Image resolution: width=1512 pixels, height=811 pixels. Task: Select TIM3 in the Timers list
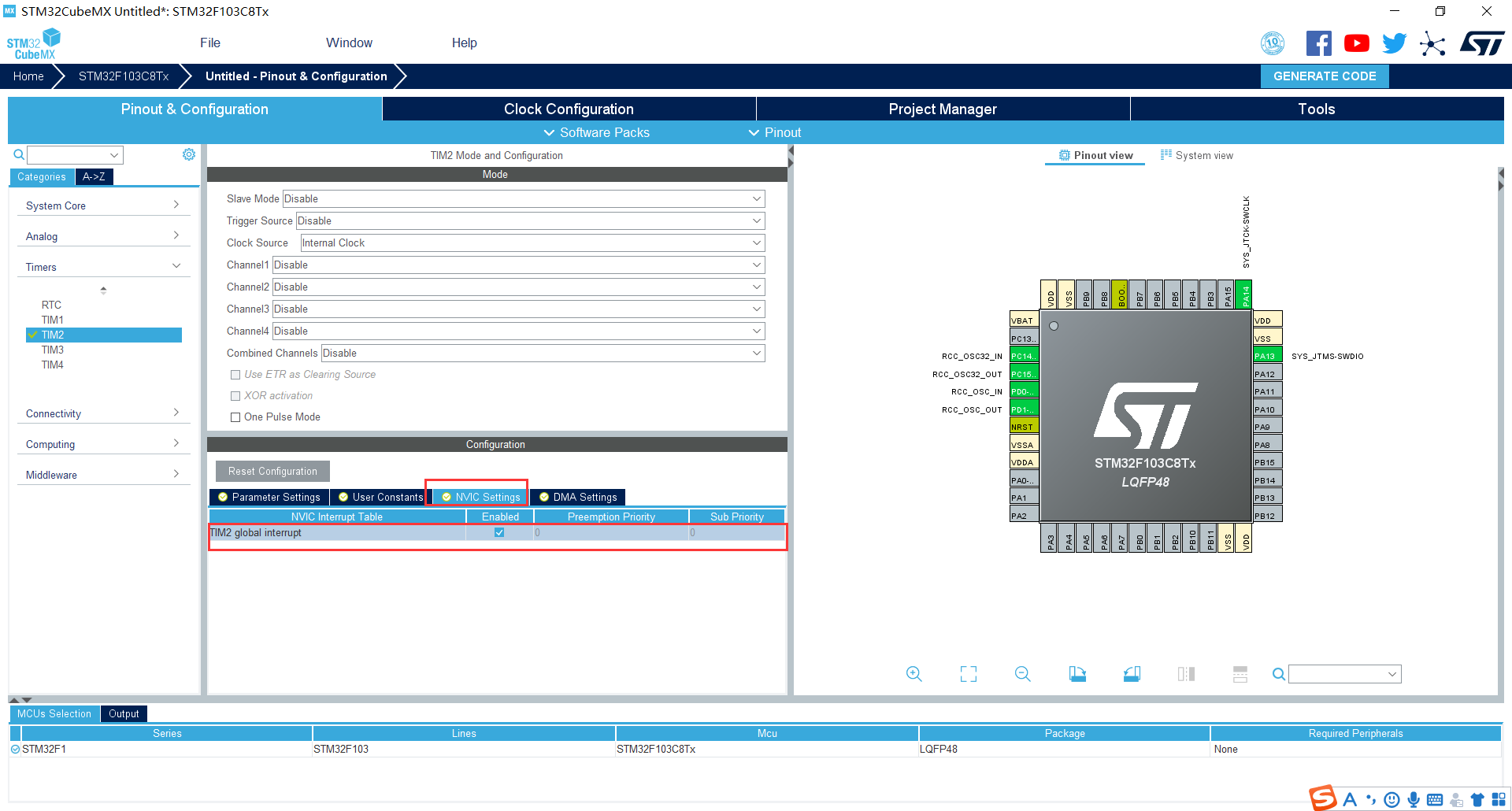click(53, 350)
